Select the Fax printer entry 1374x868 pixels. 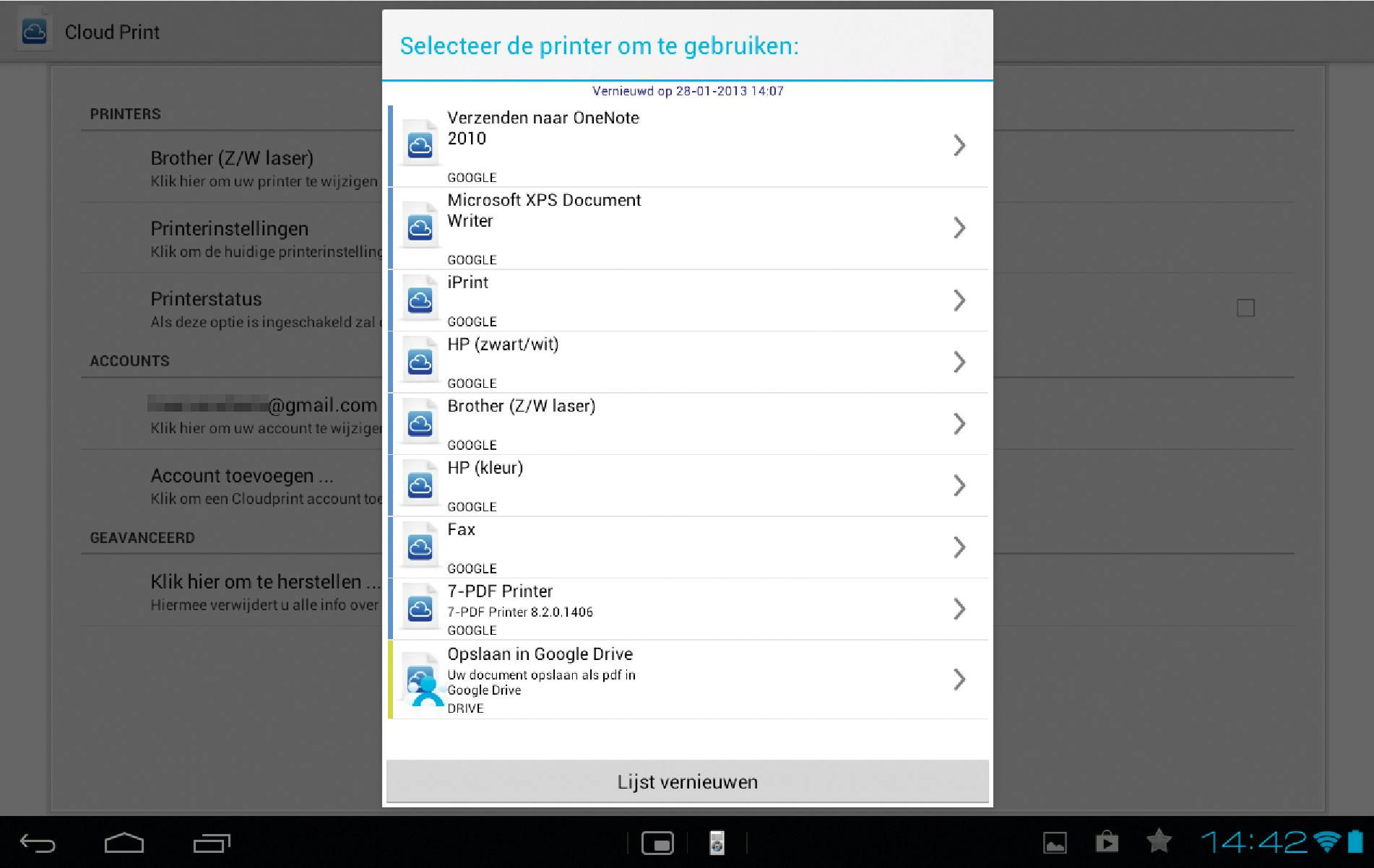(688, 547)
